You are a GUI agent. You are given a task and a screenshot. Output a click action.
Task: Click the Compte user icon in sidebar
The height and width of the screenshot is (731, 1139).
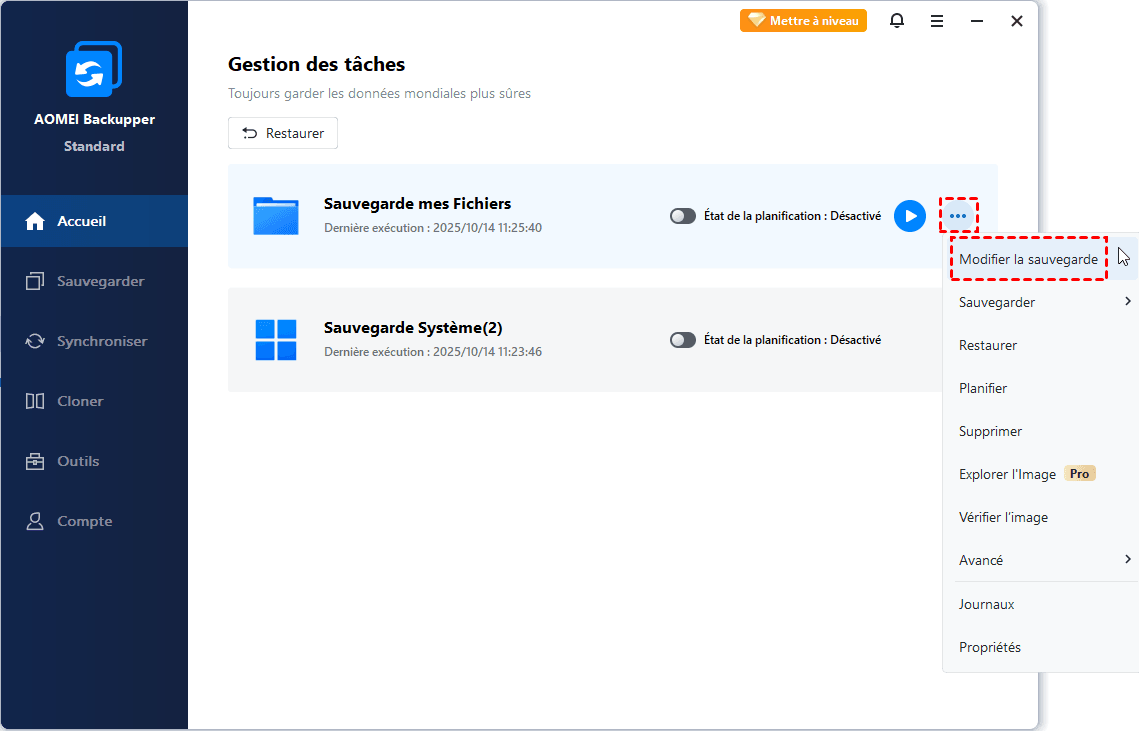[x=35, y=521]
